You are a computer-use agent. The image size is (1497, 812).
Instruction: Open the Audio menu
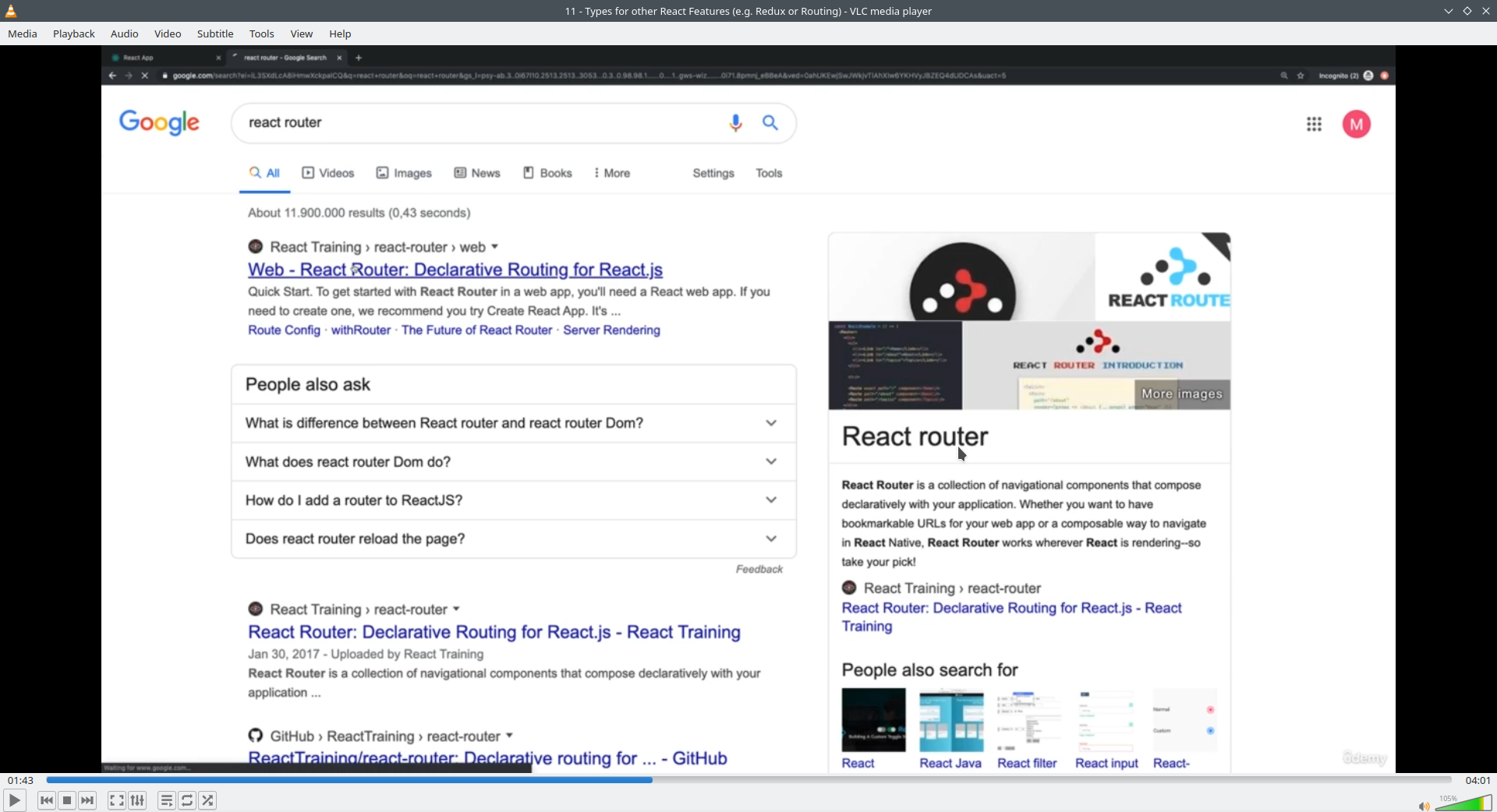click(x=125, y=34)
